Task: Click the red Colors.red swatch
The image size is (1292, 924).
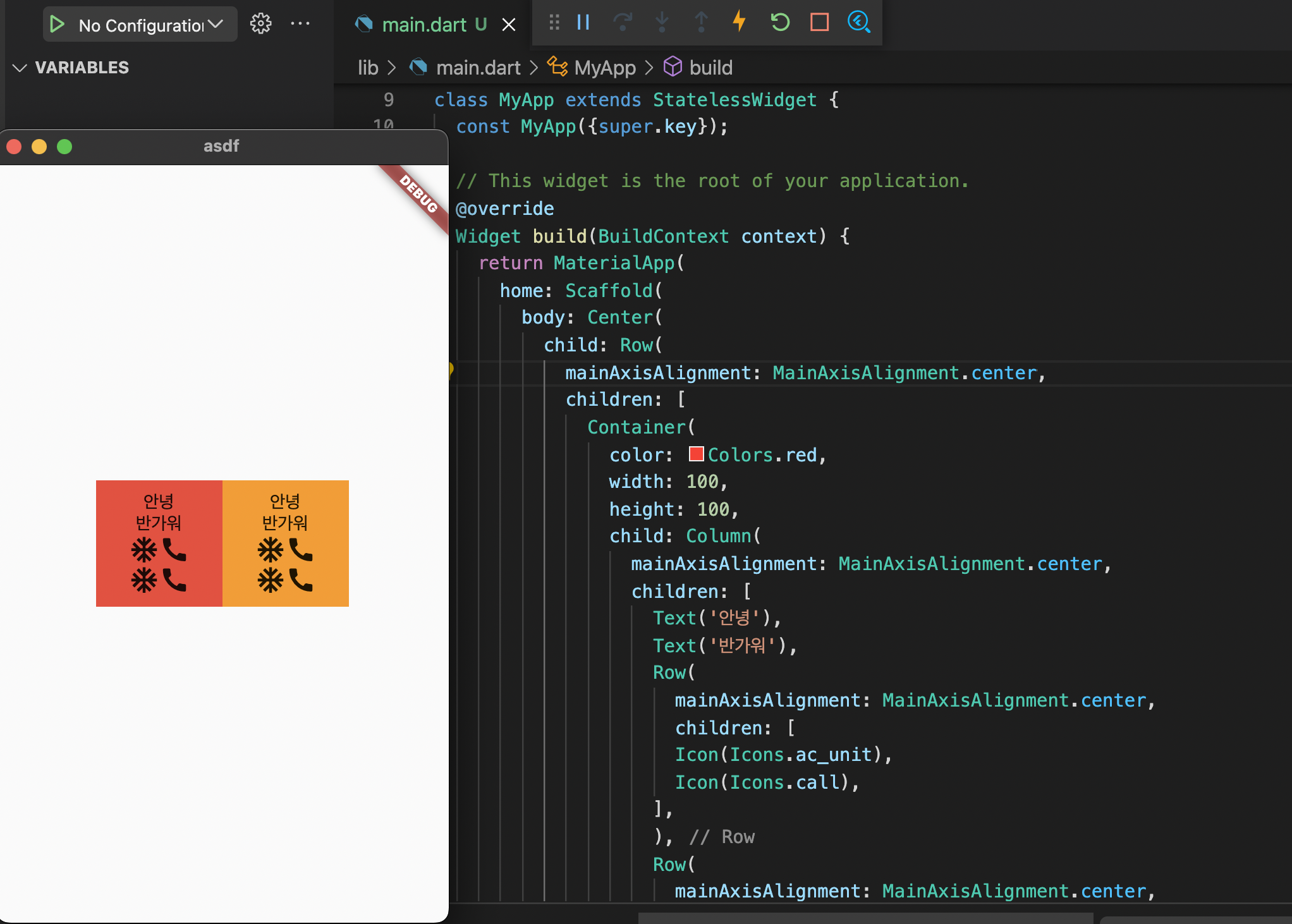Action: pos(696,454)
